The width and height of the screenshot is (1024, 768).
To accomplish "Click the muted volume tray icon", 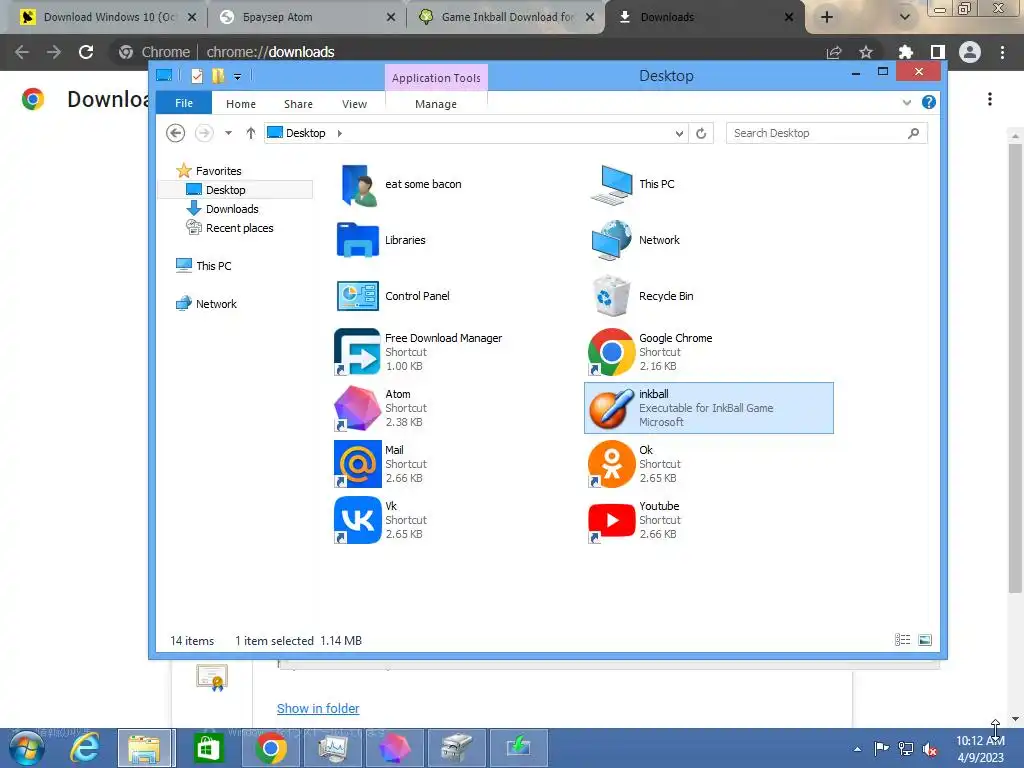I will pos(930,749).
